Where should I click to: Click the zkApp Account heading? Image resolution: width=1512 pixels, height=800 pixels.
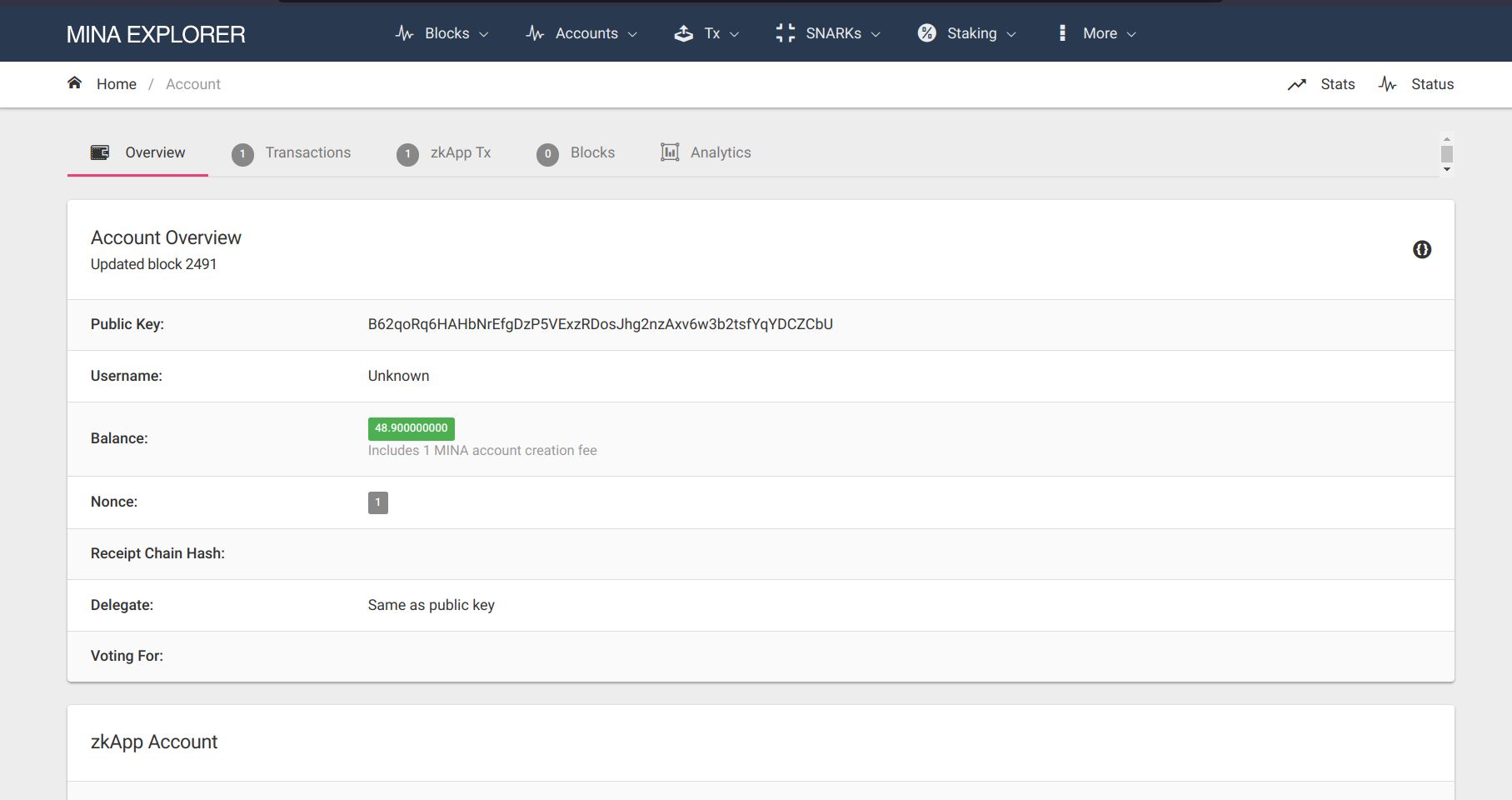coord(154,742)
